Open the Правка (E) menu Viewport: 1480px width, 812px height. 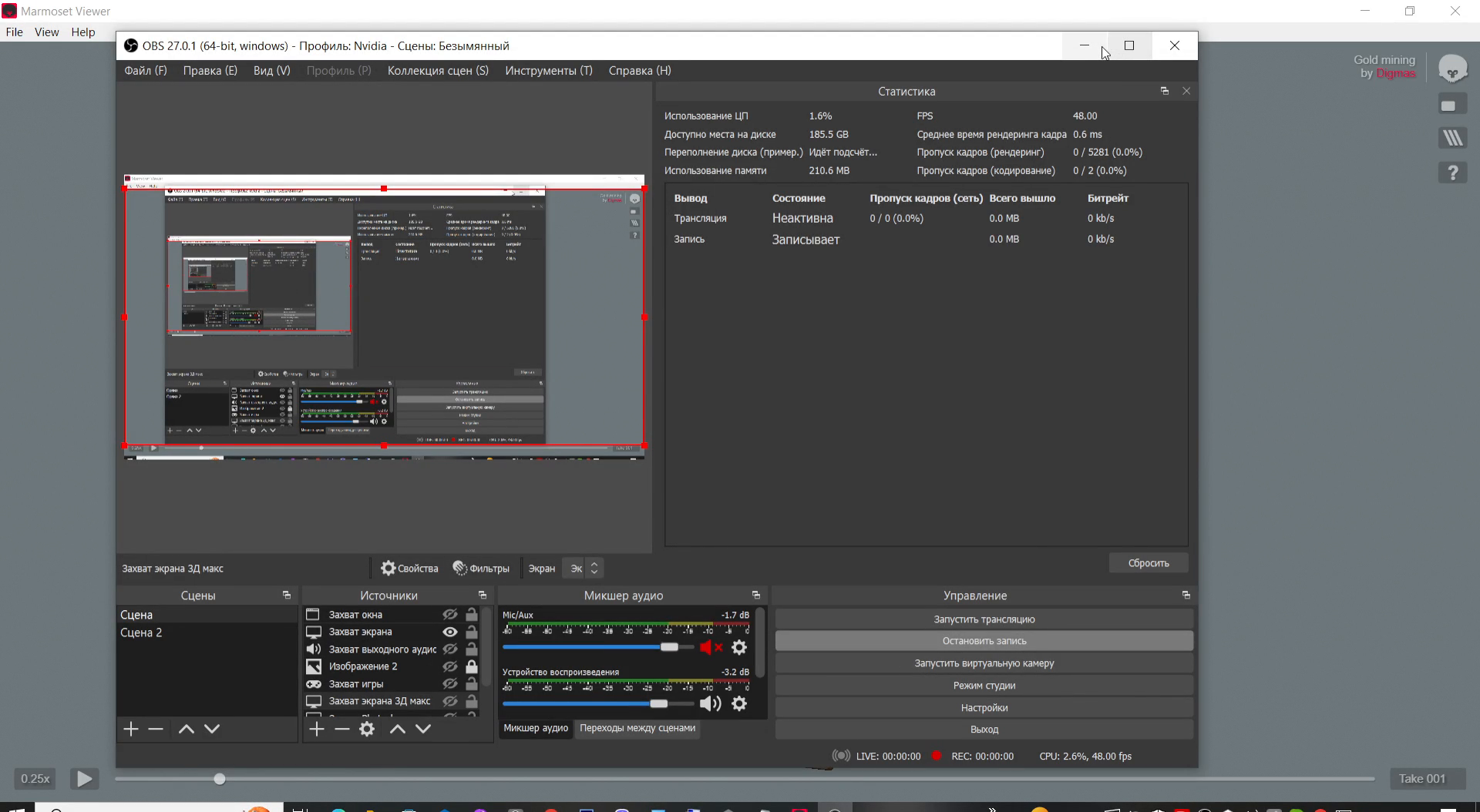210,71
